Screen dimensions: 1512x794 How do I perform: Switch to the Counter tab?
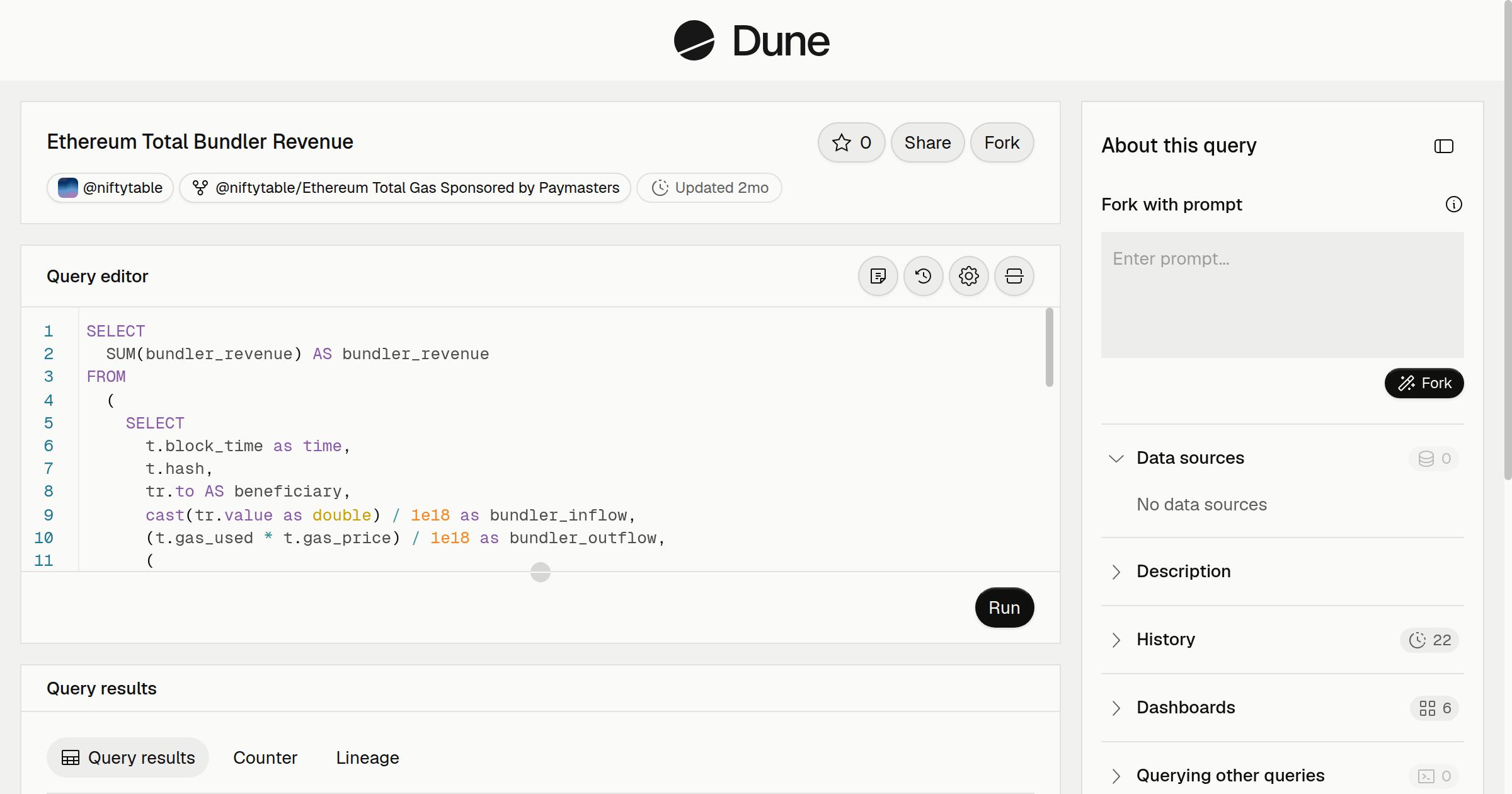coord(265,757)
